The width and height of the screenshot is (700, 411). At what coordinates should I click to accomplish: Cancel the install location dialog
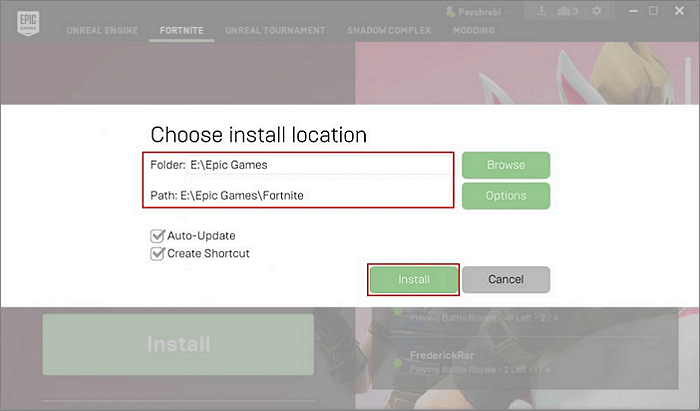[506, 279]
